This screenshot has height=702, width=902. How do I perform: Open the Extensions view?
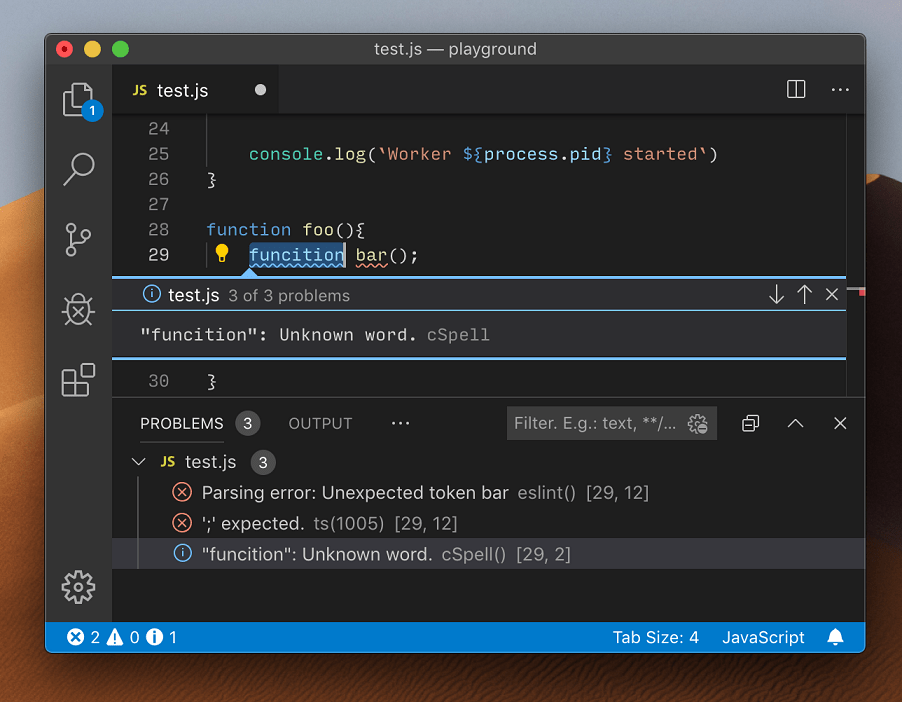coord(78,380)
